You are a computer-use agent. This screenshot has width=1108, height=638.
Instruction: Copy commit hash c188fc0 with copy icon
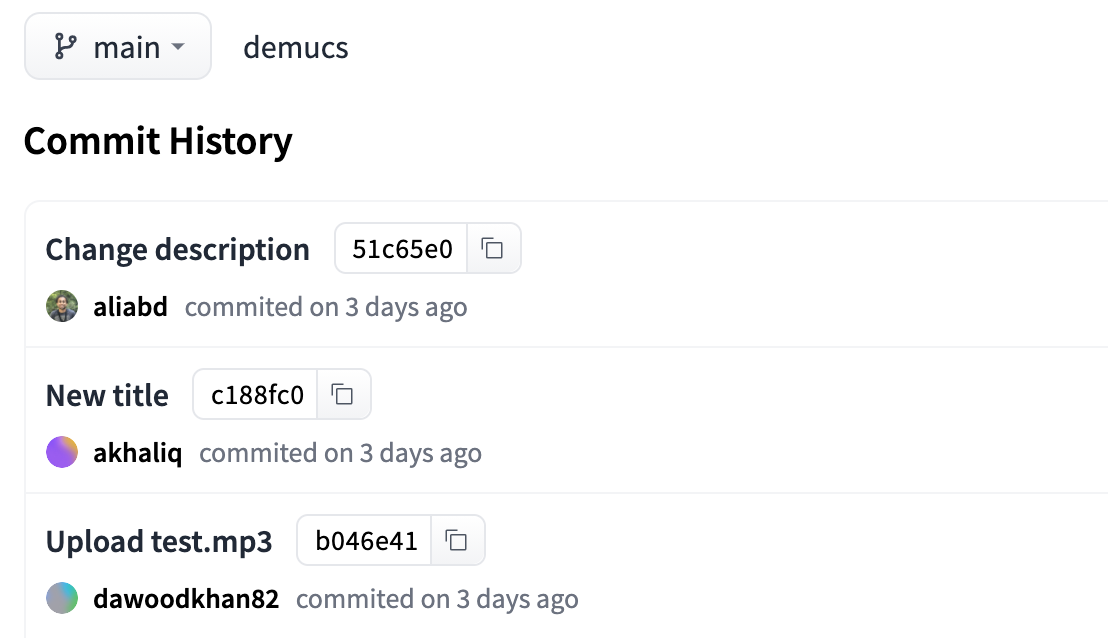343,394
